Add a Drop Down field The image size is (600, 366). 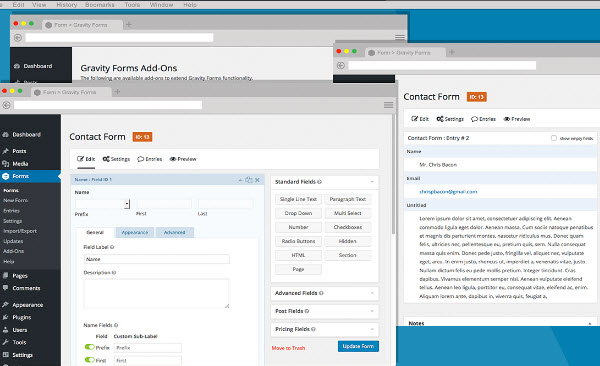click(x=298, y=213)
